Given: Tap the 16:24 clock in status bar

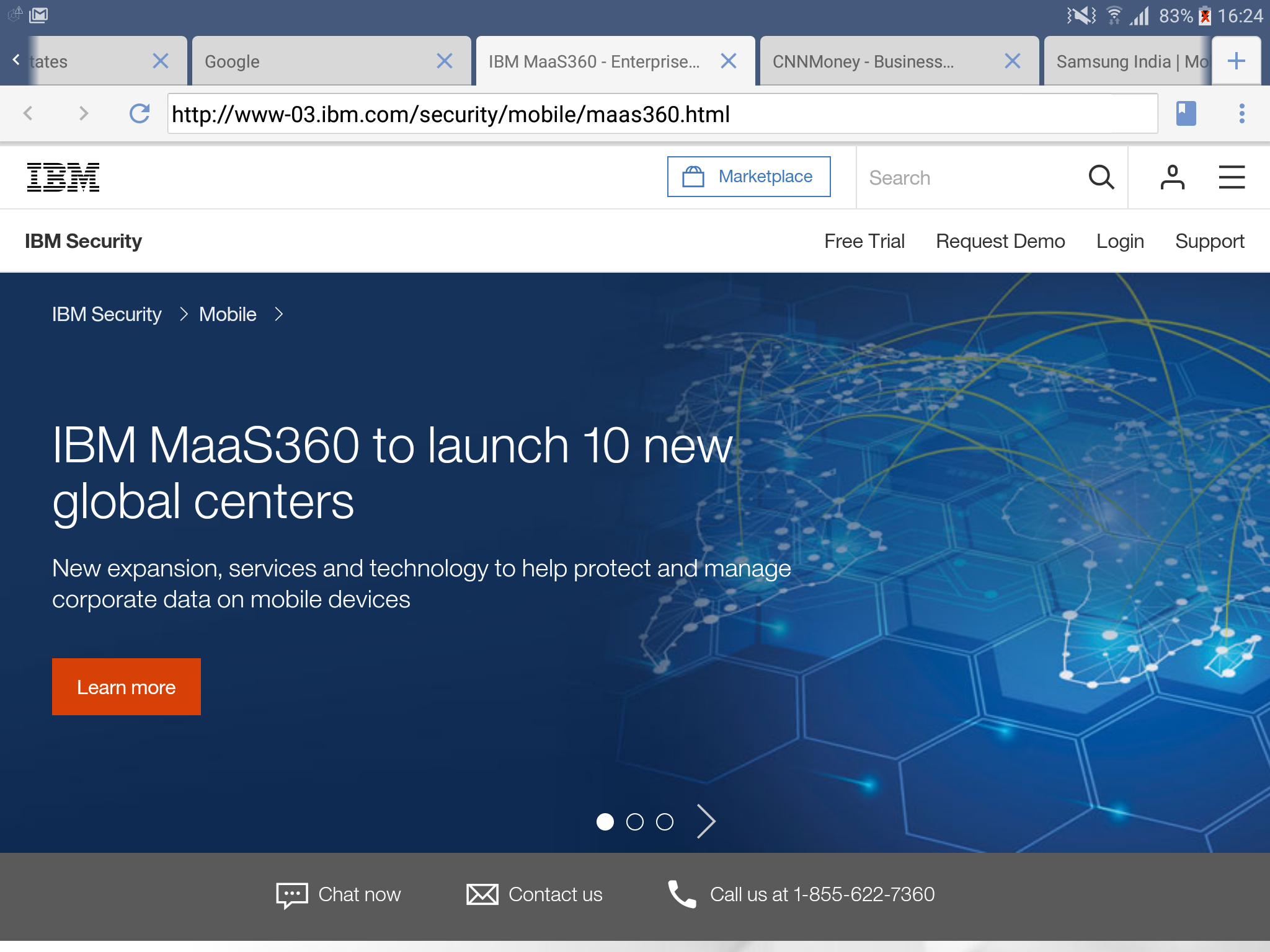Looking at the screenshot, I should tap(1240, 15).
